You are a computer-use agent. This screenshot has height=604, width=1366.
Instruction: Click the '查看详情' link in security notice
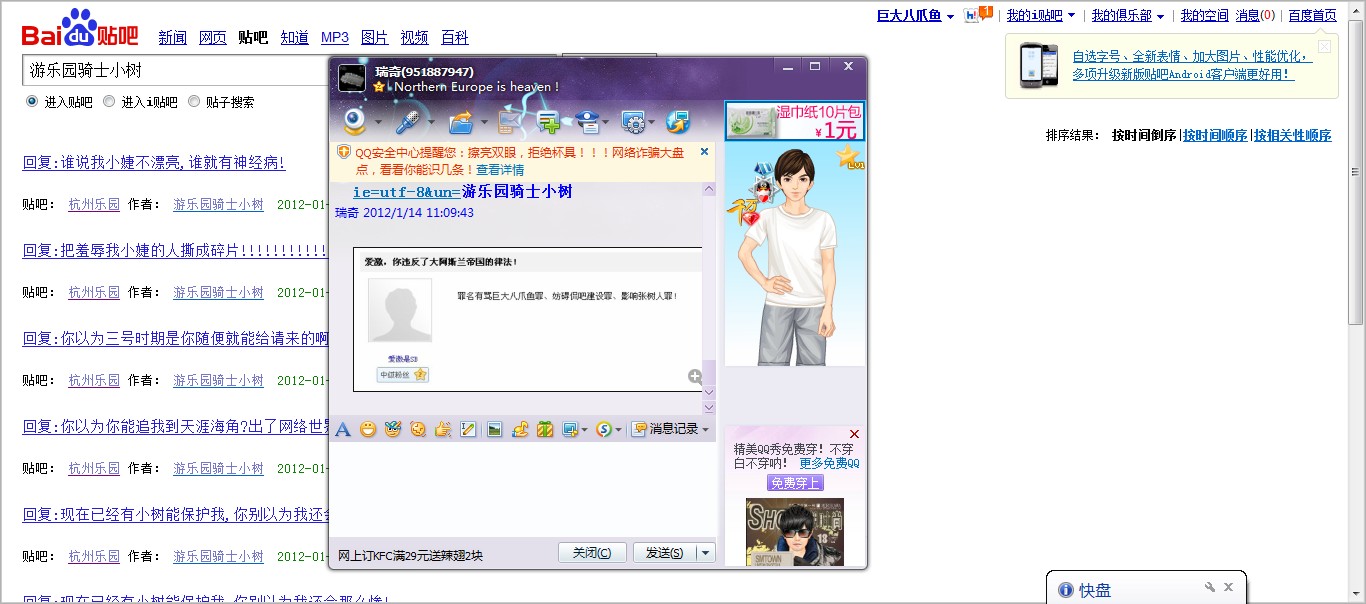(x=500, y=170)
